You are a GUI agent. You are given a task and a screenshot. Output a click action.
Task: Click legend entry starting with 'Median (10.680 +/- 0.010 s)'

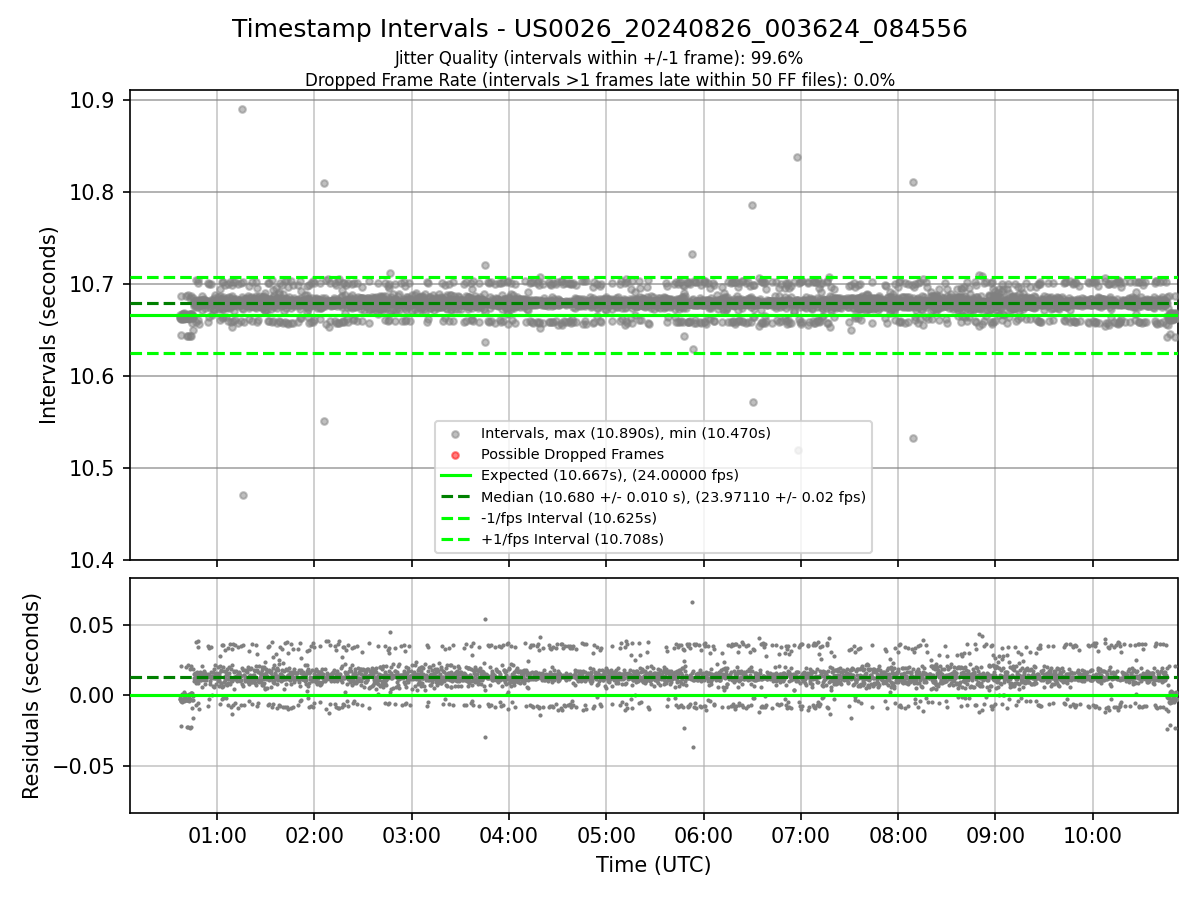coord(673,496)
